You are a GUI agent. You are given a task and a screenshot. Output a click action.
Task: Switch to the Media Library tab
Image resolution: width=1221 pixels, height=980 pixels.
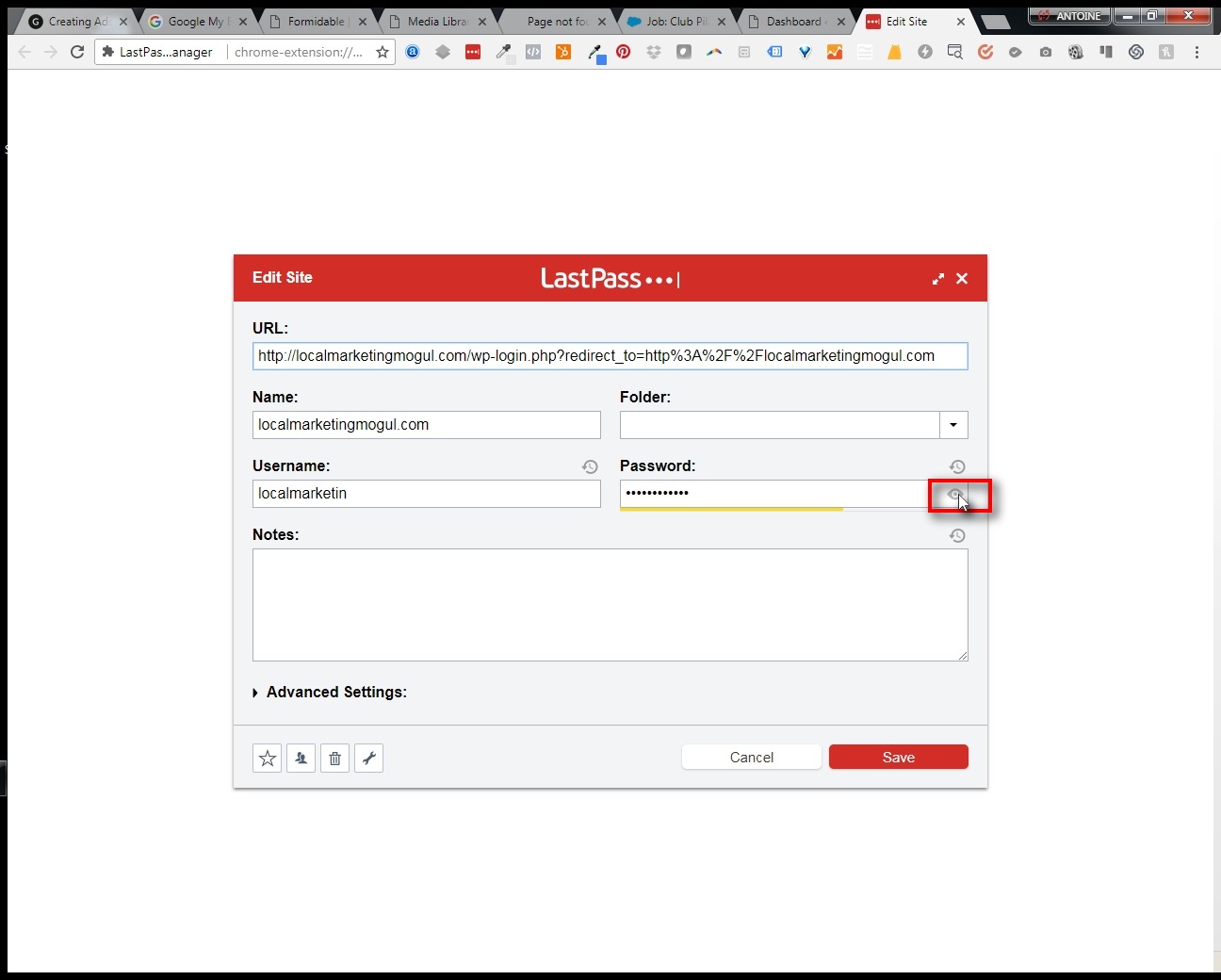436,21
